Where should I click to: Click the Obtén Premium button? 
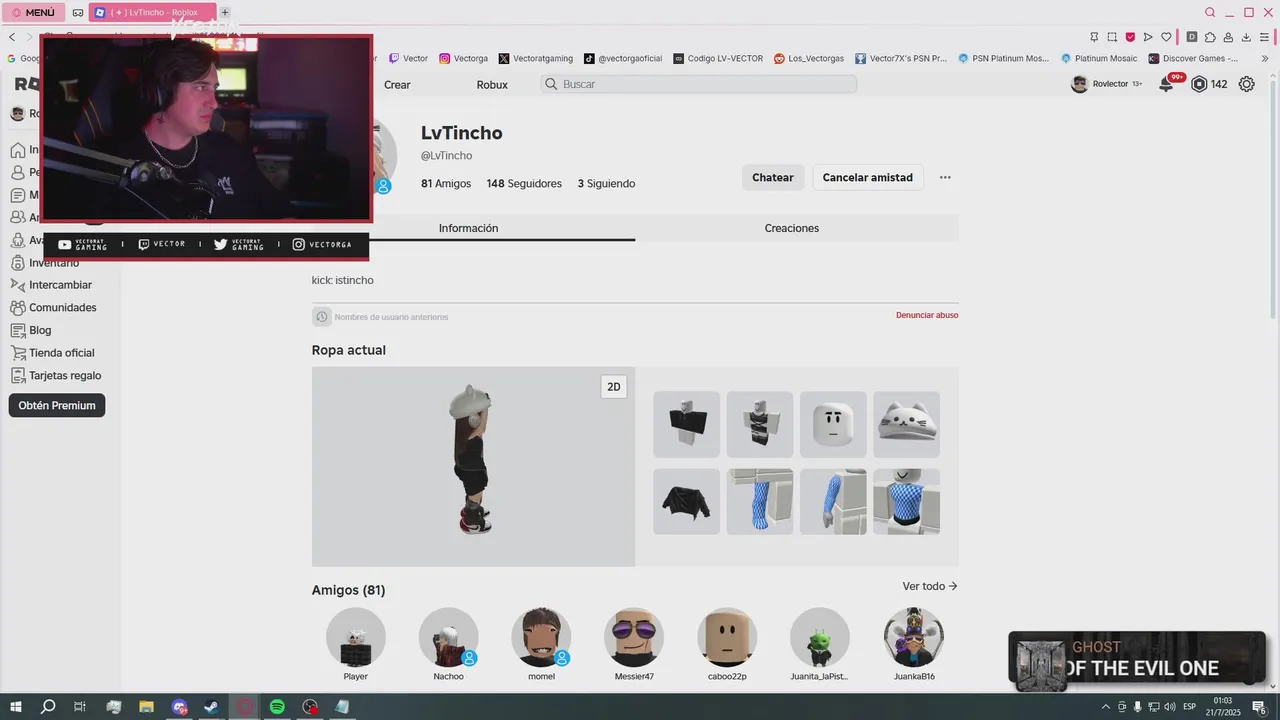pyautogui.click(x=56, y=405)
